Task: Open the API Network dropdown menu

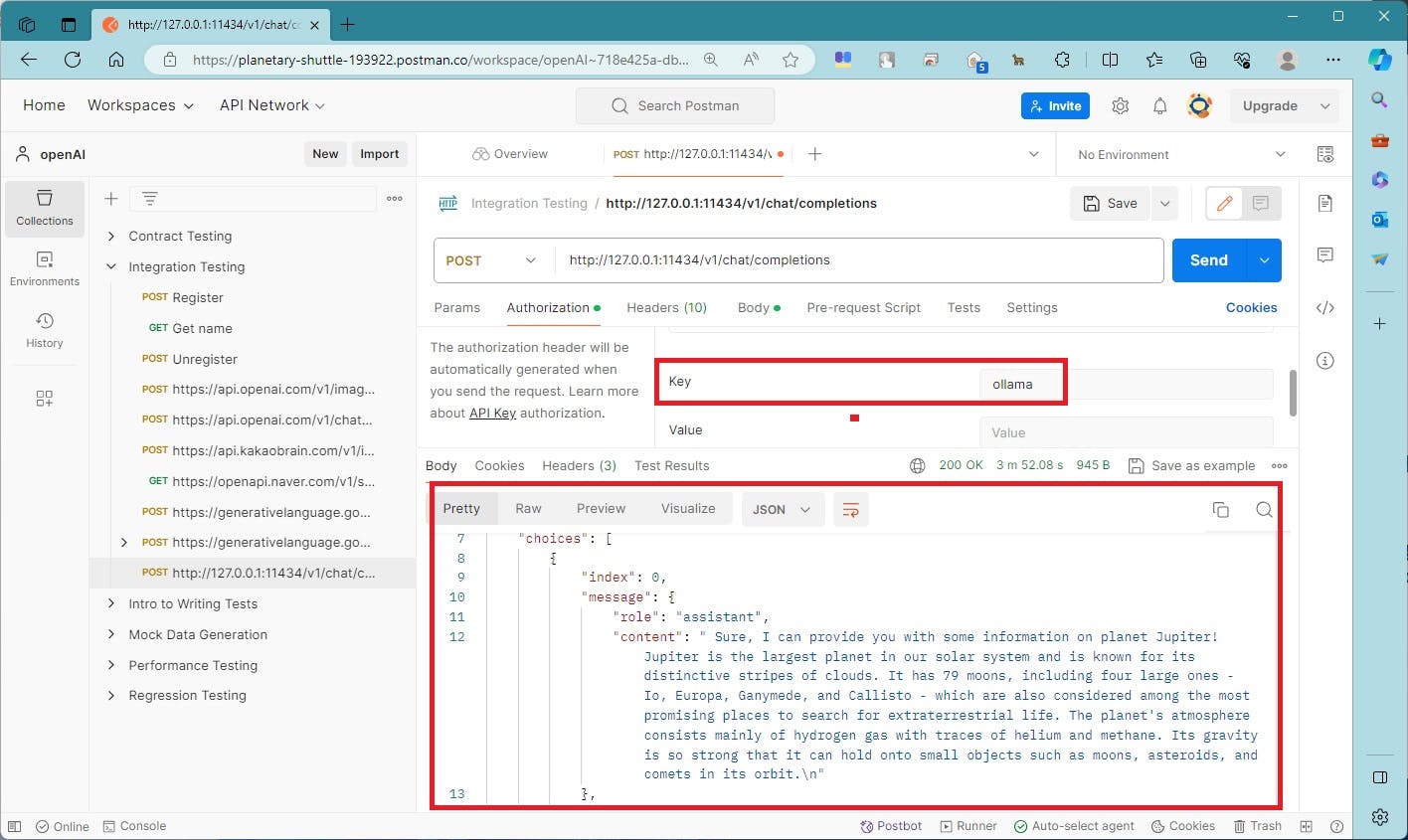Action: click(272, 105)
